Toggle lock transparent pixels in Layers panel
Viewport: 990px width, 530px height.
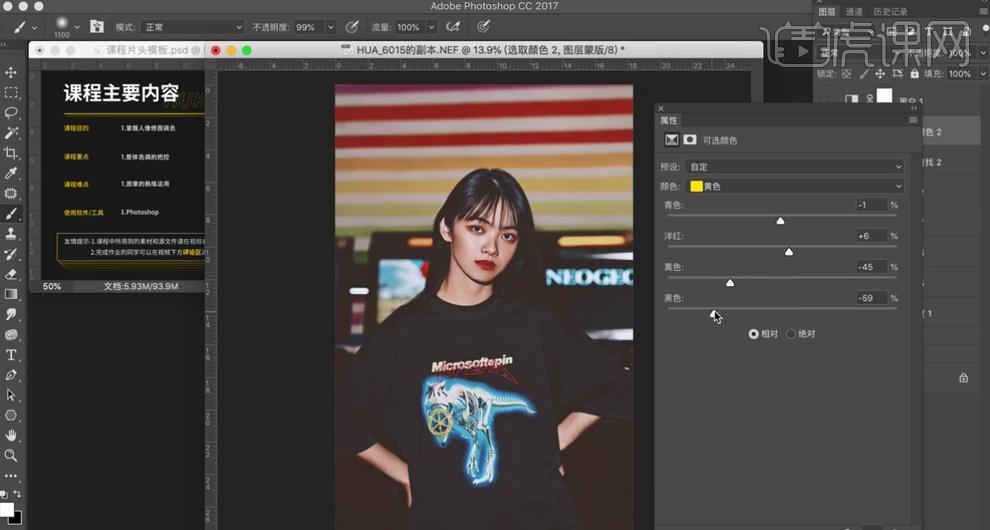point(846,74)
